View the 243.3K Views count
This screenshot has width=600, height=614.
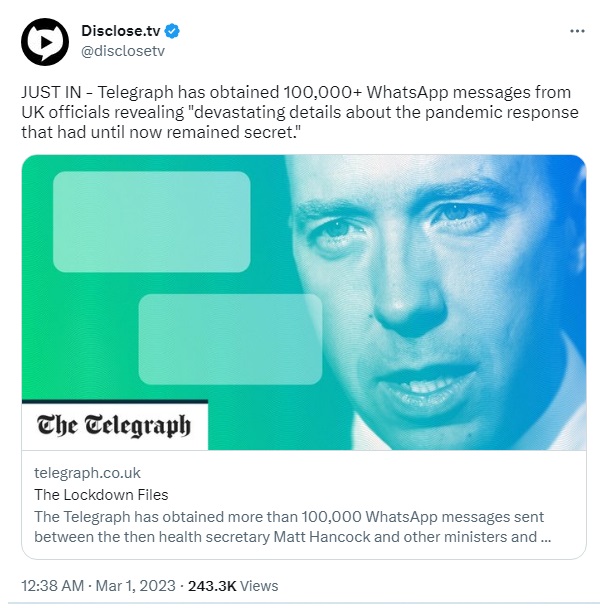(233, 586)
